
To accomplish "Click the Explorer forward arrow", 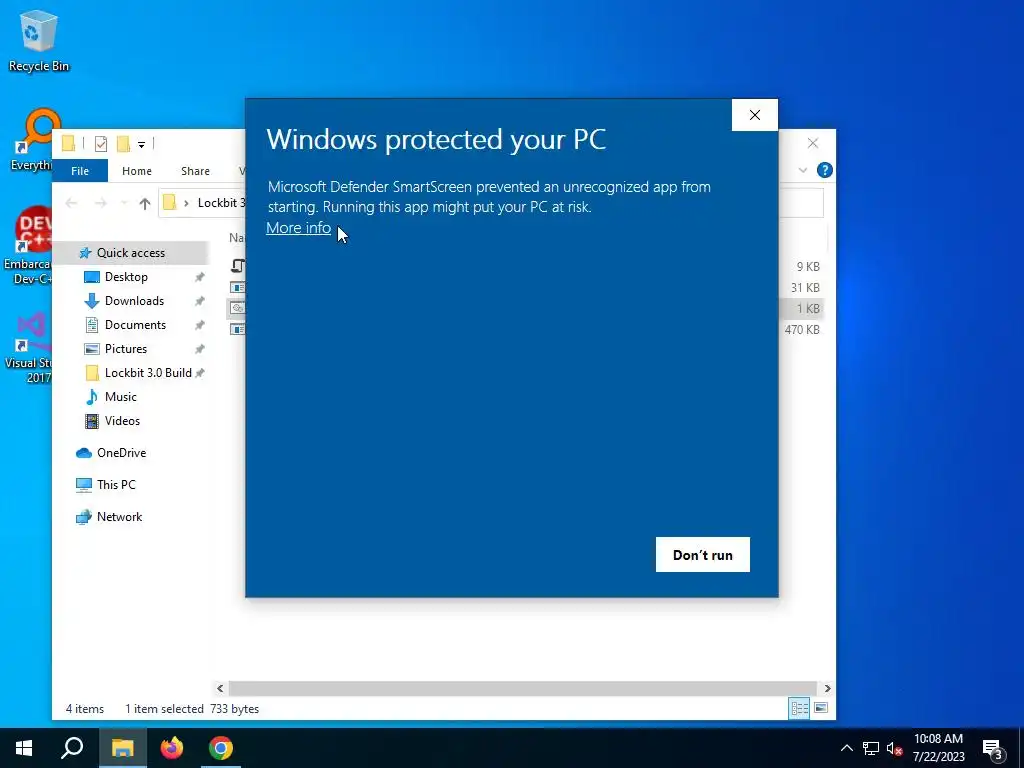I will click(x=101, y=203).
